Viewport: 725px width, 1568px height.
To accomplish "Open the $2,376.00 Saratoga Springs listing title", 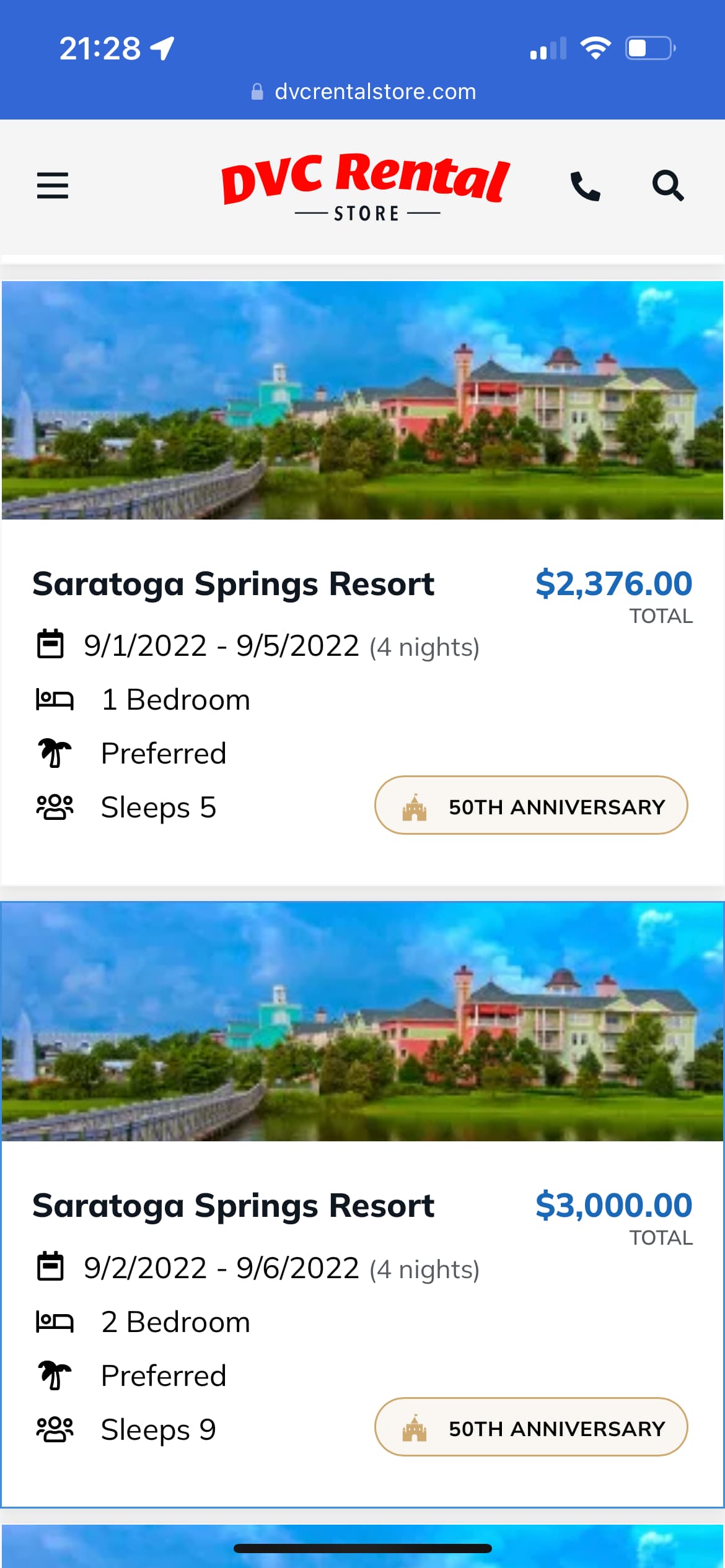I will coord(233,584).
